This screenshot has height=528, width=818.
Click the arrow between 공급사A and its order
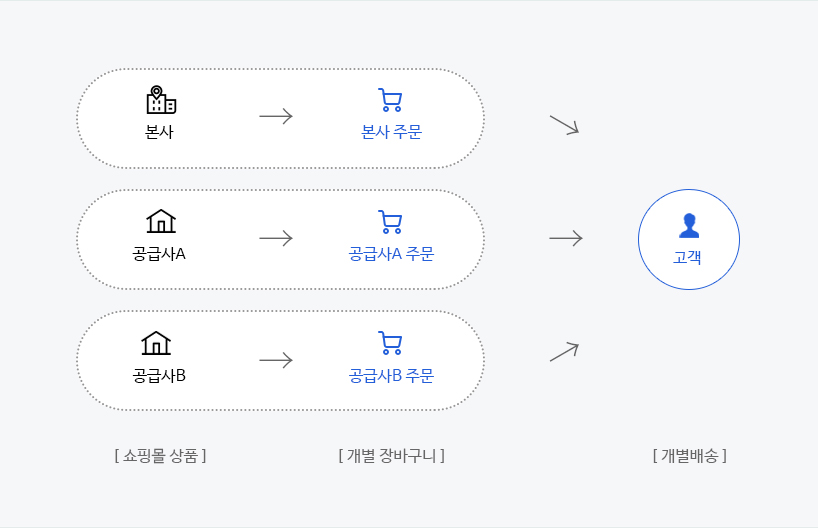[276, 238]
